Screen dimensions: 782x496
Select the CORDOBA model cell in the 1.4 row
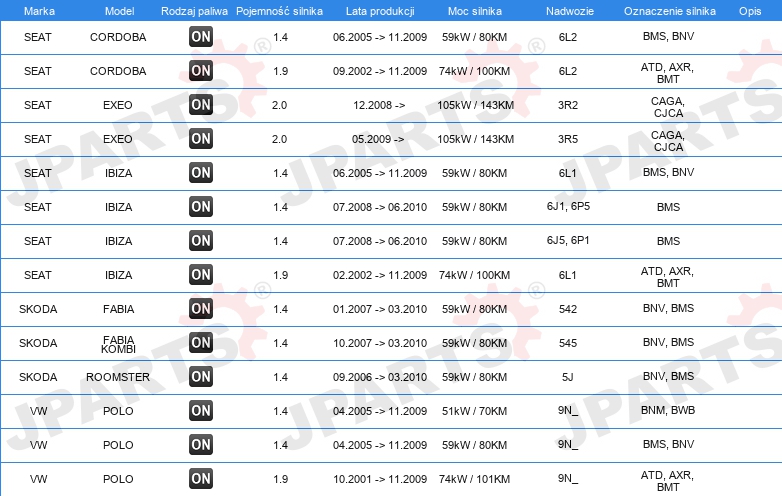click(x=118, y=37)
